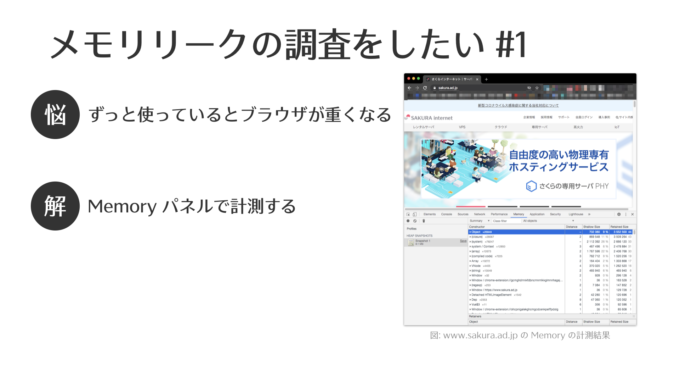Image resolution: width=680 pixels, height=383 pixels.
Task: Click the hexagon PHY logo in banner
Action: pyautogui.click(x=531, y=186)
